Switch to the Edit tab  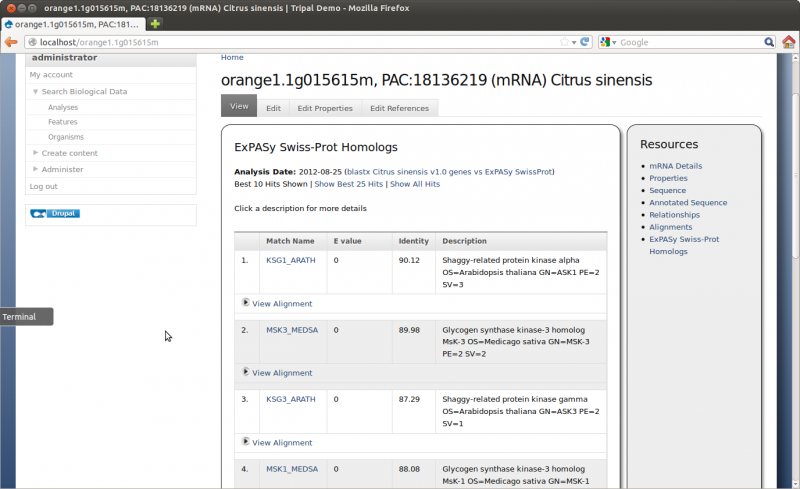tap(273, 108)
